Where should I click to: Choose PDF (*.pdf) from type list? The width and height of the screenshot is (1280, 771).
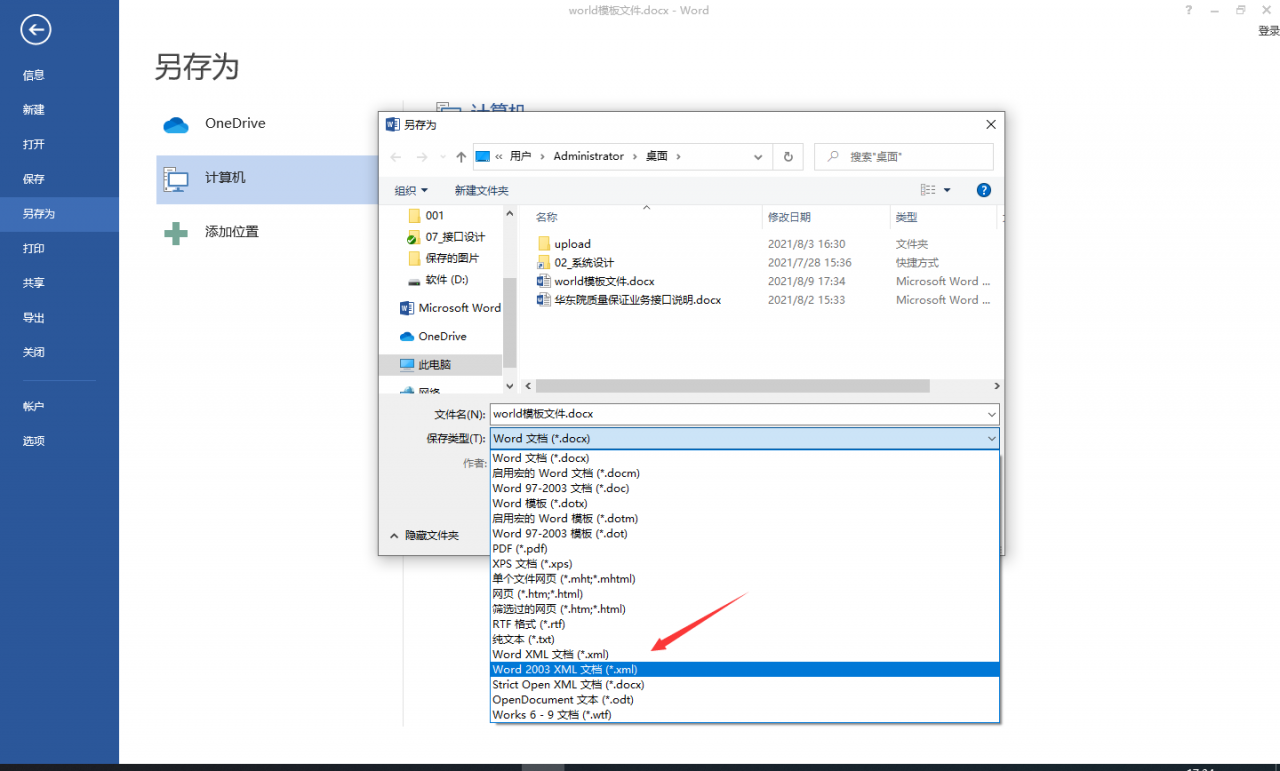pos(745,549)
